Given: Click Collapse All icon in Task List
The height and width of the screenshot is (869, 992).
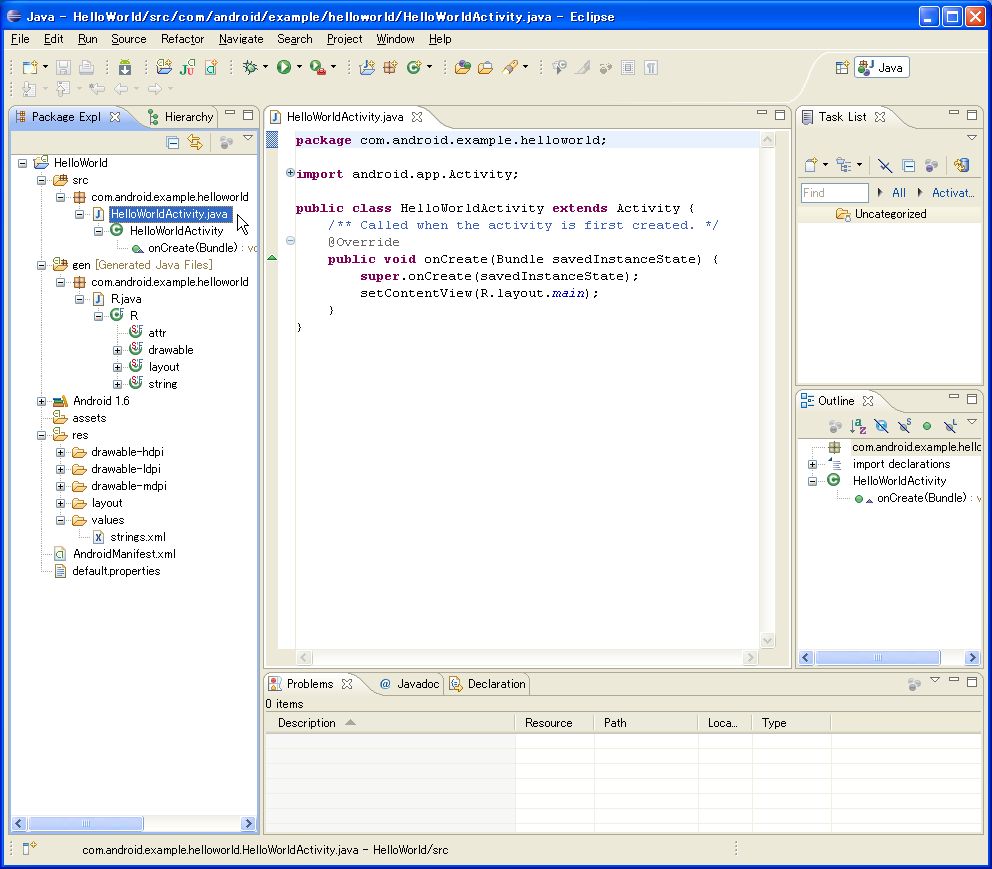Looking at the screenshot, I should 908,165.
